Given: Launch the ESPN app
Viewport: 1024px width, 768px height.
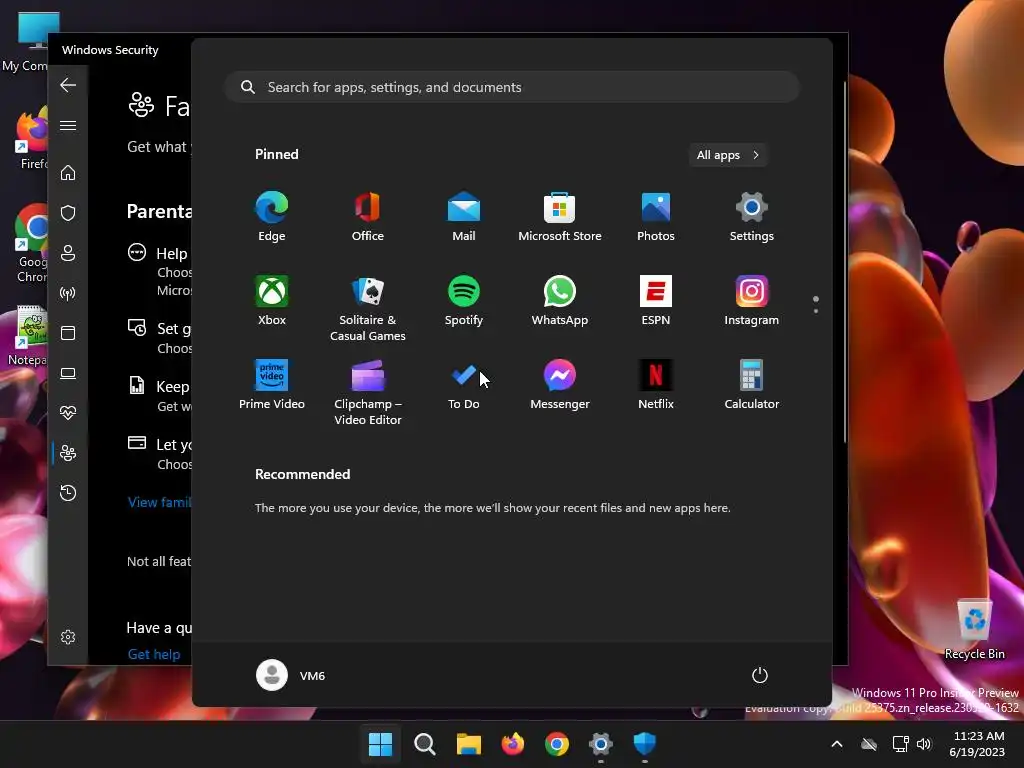Looking at the screenshot, I should click(656, 301).
